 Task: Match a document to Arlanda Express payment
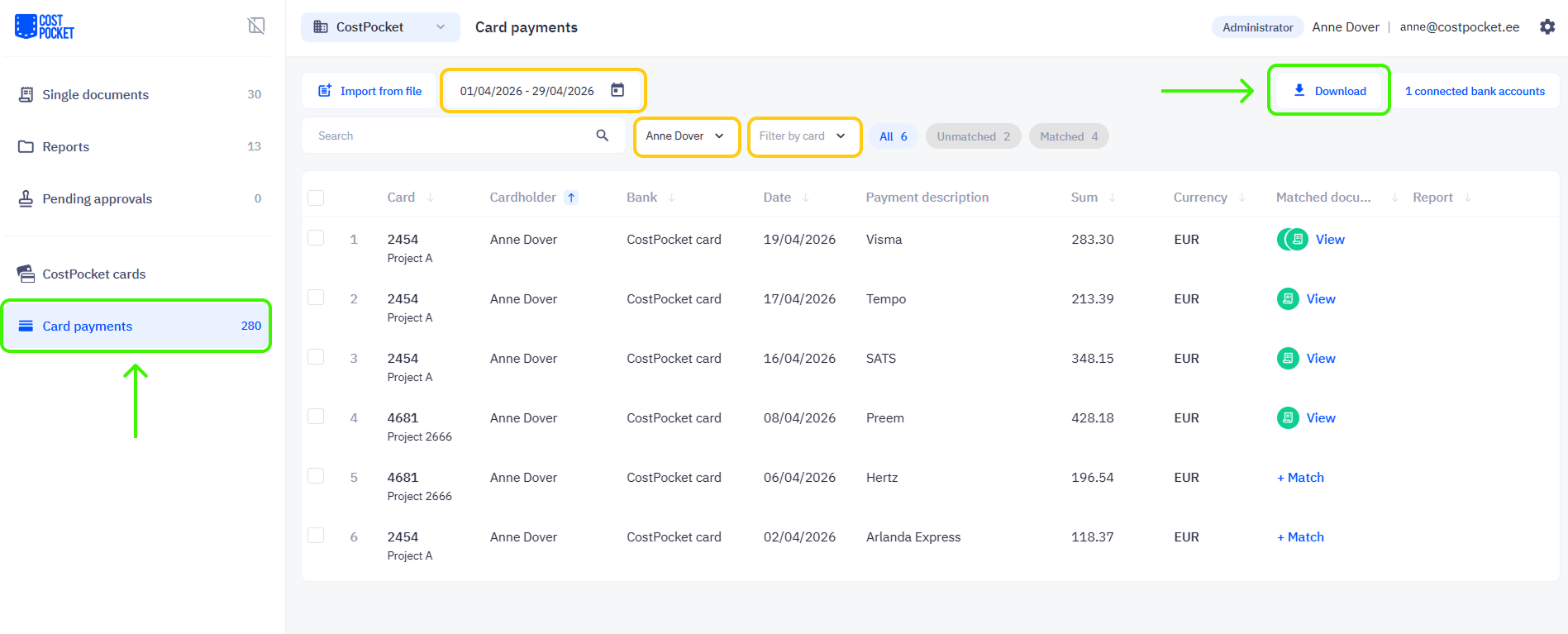[1300, 536]
